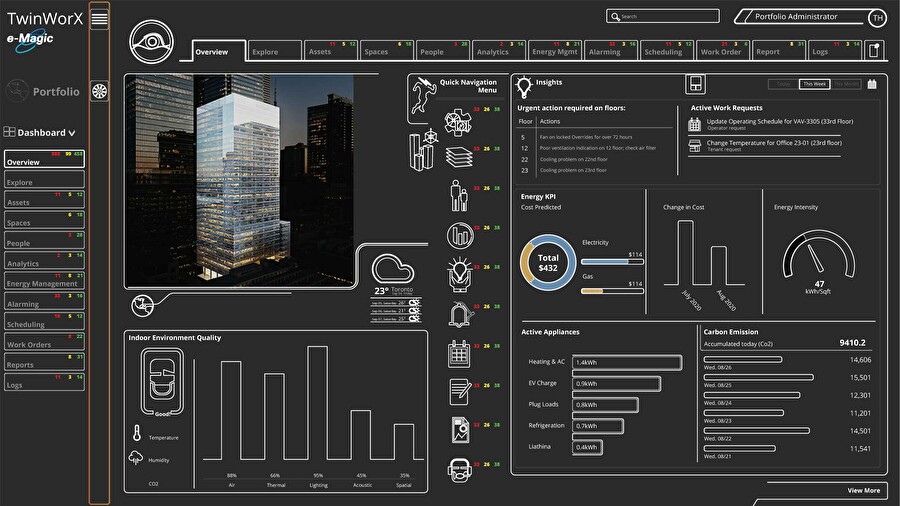This screenshot has height=506, width=900.
Task: Click the globe icon below building image
Action: tap(142, 305)
